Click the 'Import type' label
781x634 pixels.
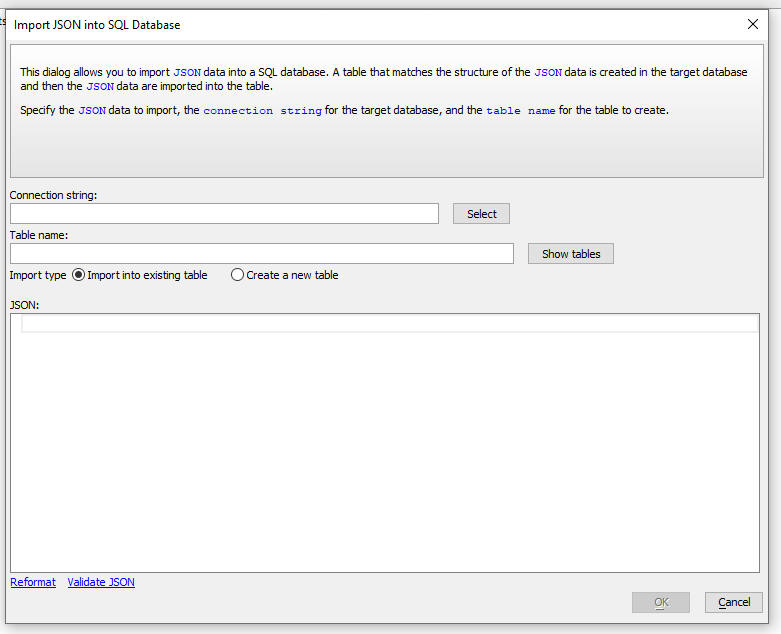tap(38, 275)
